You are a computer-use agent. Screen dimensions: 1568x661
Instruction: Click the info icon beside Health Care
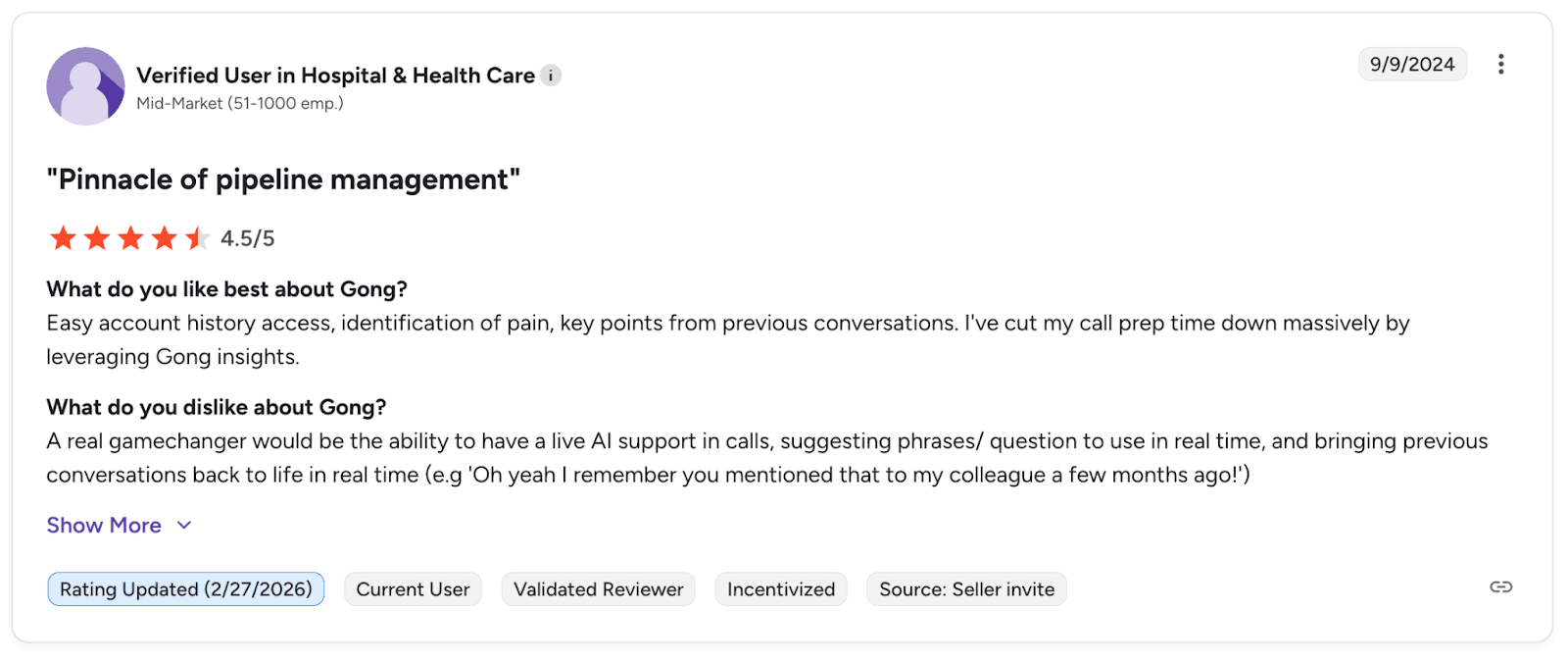click(551, 76)
